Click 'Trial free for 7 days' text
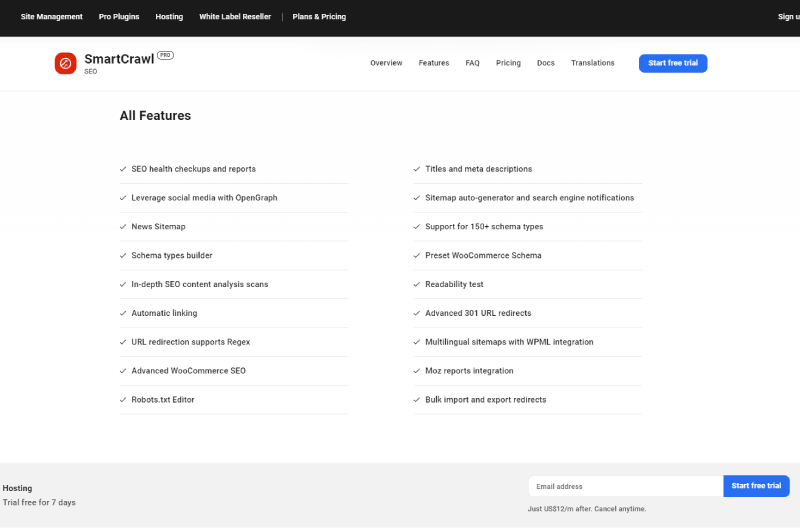The width and height of the screenshot is (800, 530). 39,502
